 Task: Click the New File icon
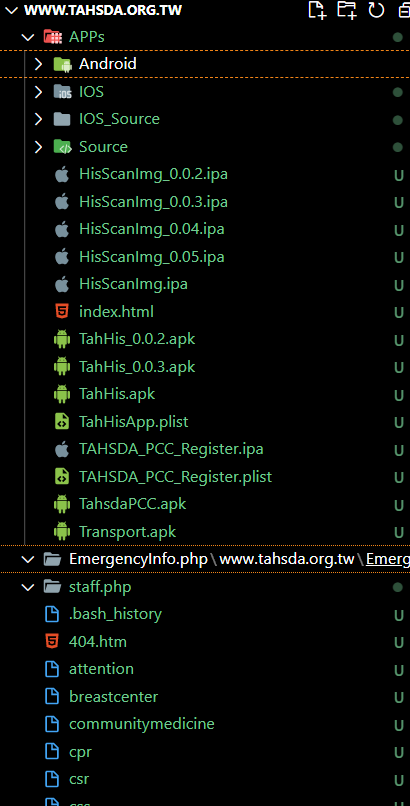[317, 10]
